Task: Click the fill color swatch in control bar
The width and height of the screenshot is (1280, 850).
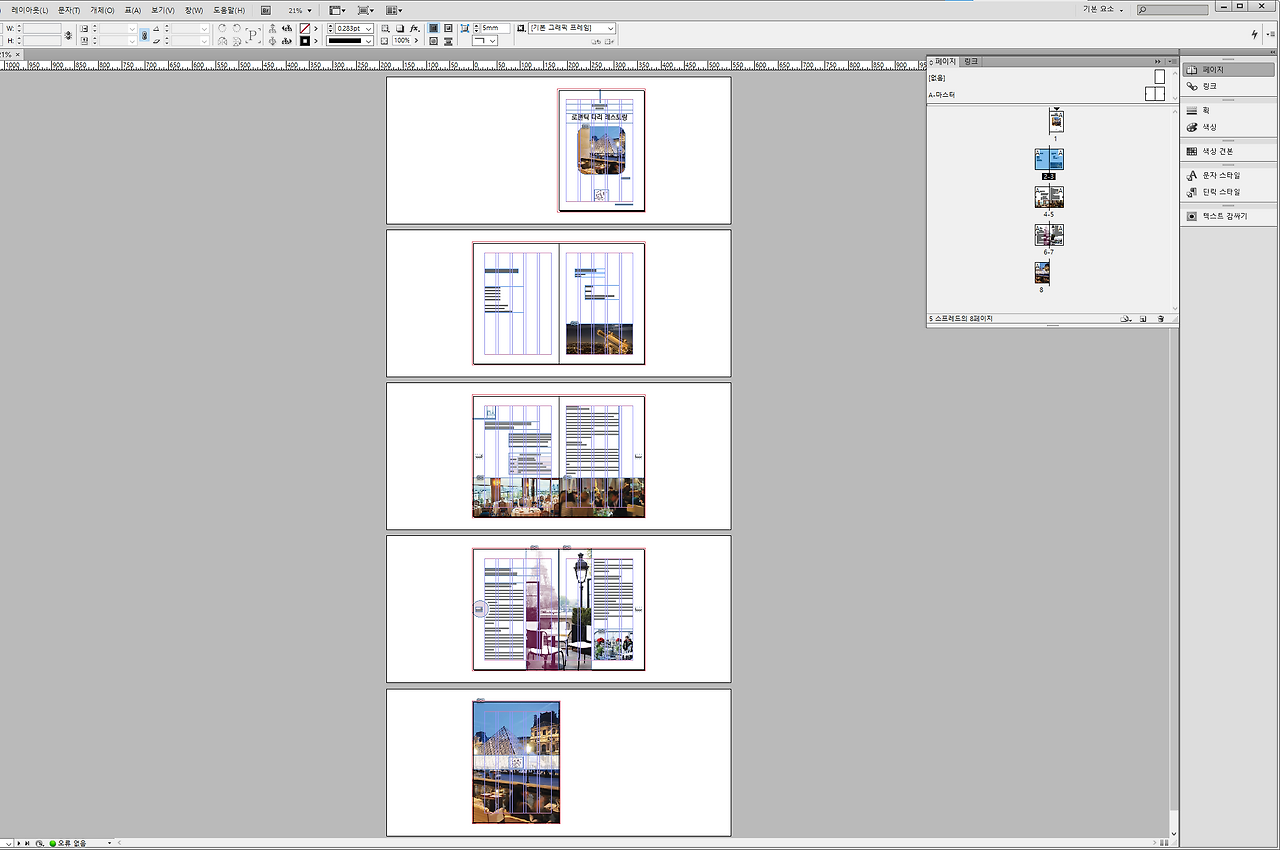Action: pos(305,29)
